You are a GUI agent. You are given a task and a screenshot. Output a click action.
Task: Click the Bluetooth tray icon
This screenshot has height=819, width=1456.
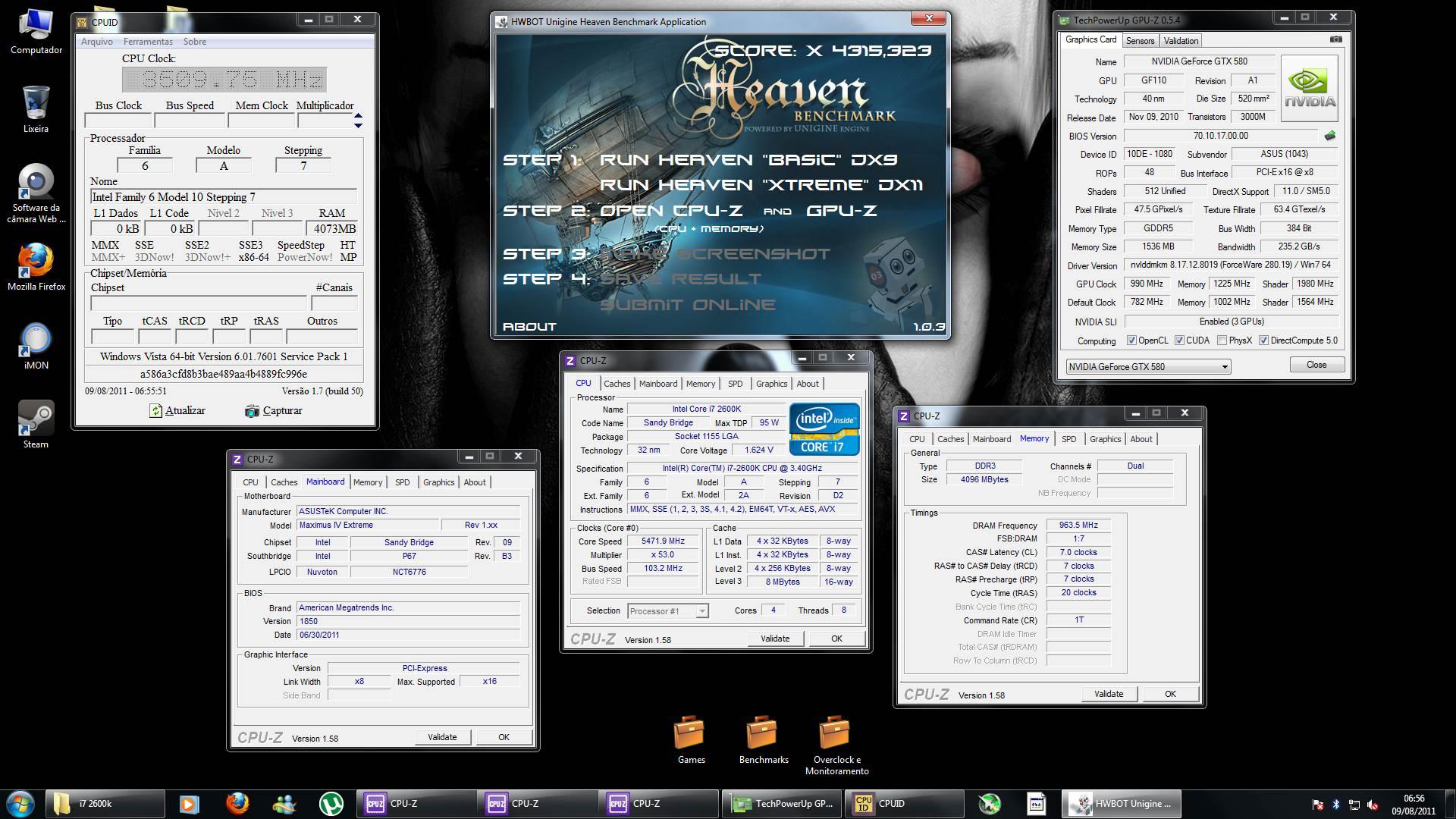(x=1336, y=805)
